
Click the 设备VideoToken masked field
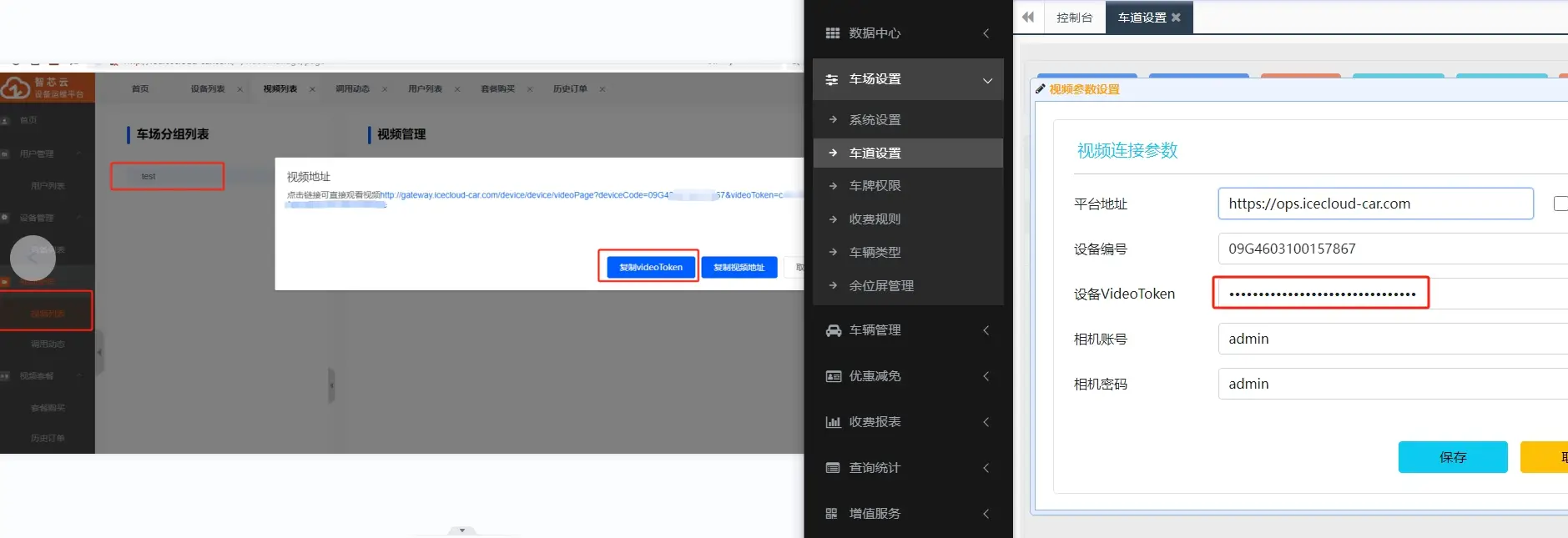[1393, 294]
